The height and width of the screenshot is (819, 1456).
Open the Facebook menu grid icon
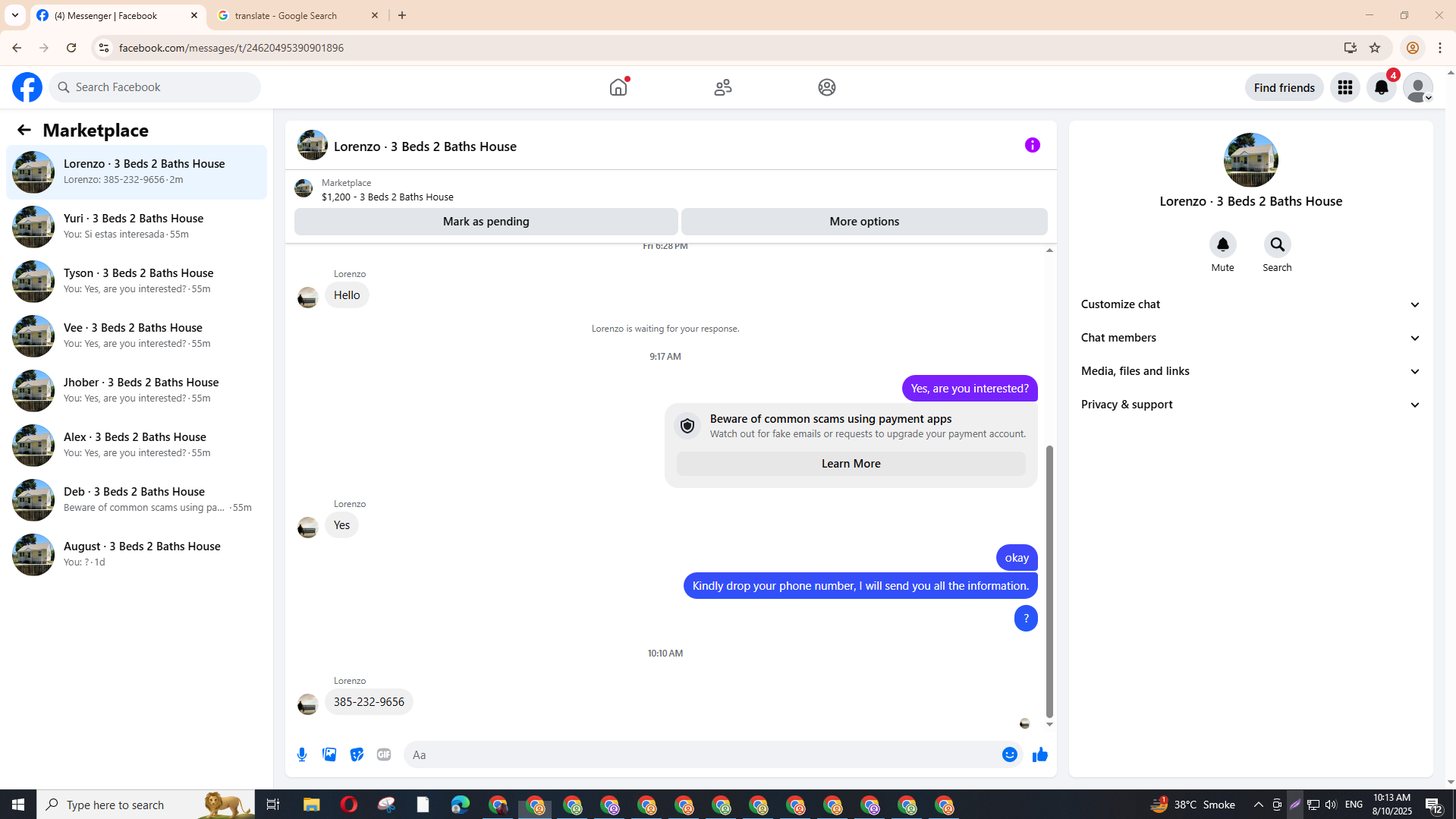[1345, 87]
